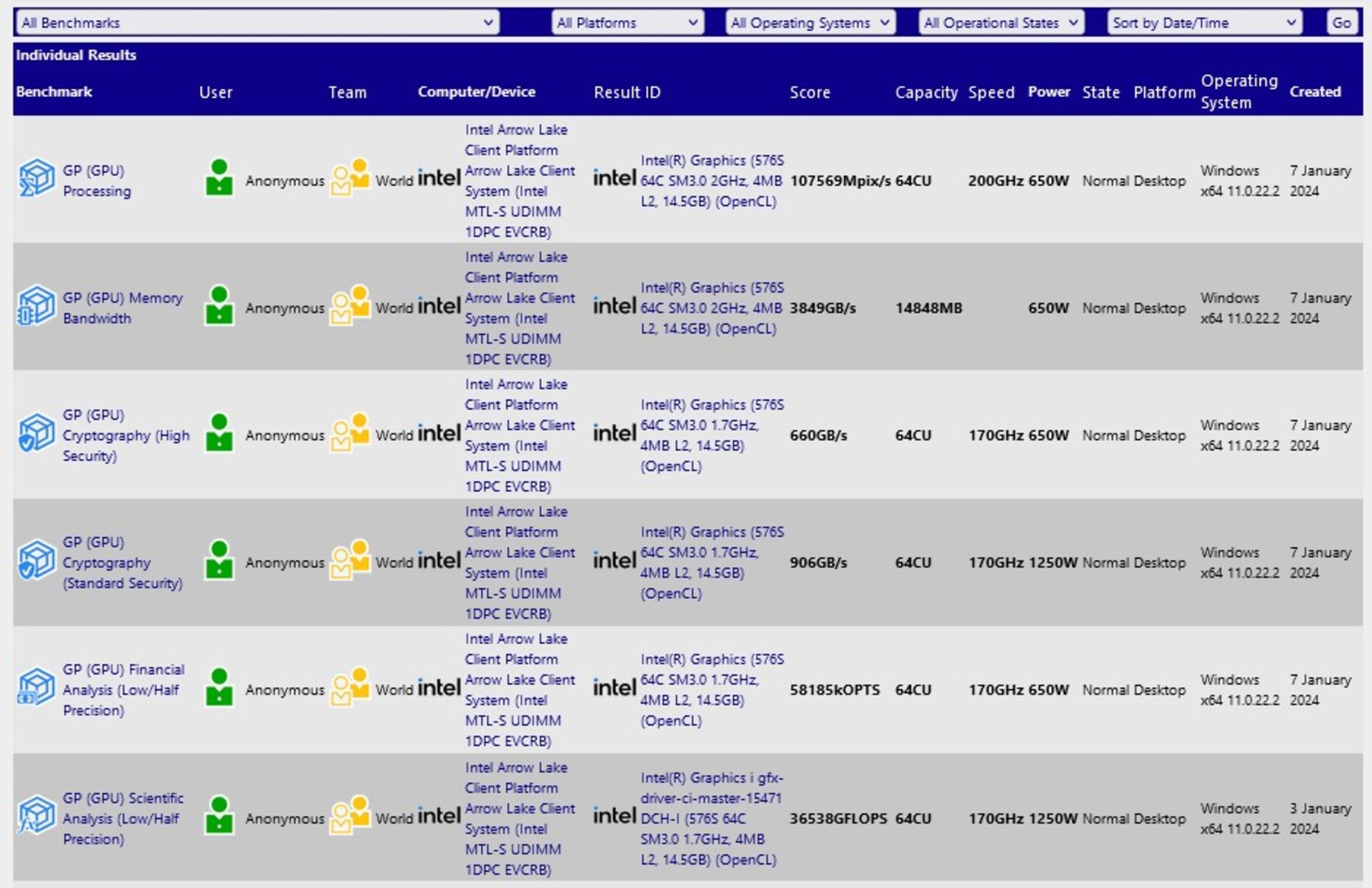1372x888 pixels.
Task: Click the Intel result logo in Scientific Analysis row
Action: [614, 815]
